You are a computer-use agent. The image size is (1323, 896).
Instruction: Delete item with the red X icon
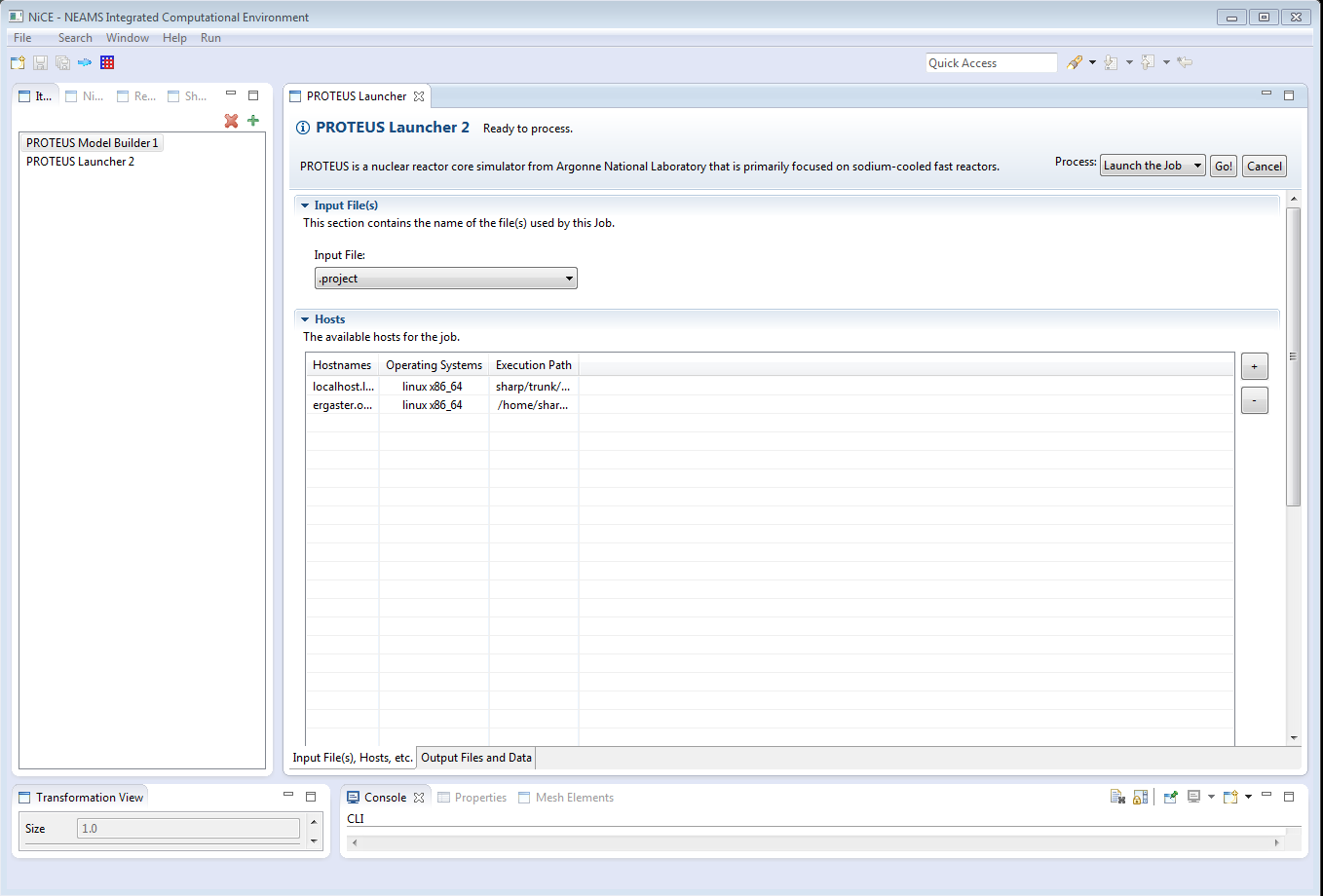(231, 121)
